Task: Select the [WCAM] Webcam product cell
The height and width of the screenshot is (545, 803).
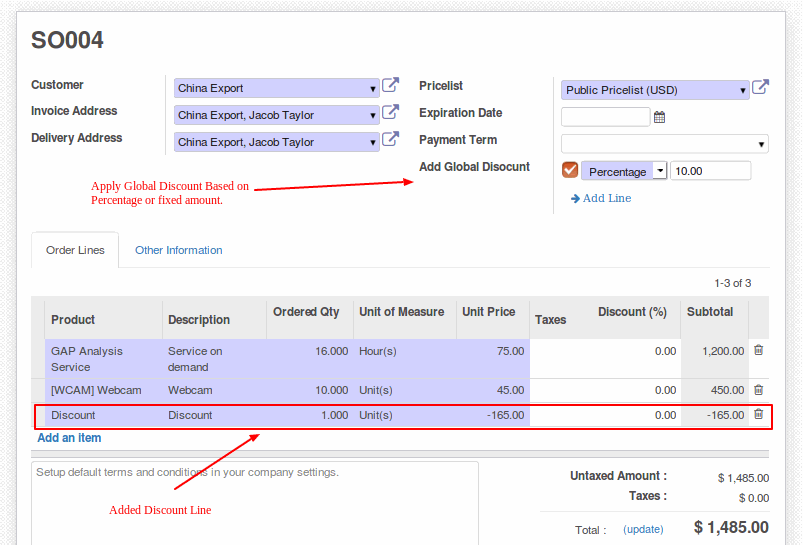Action: coord(103,390)
